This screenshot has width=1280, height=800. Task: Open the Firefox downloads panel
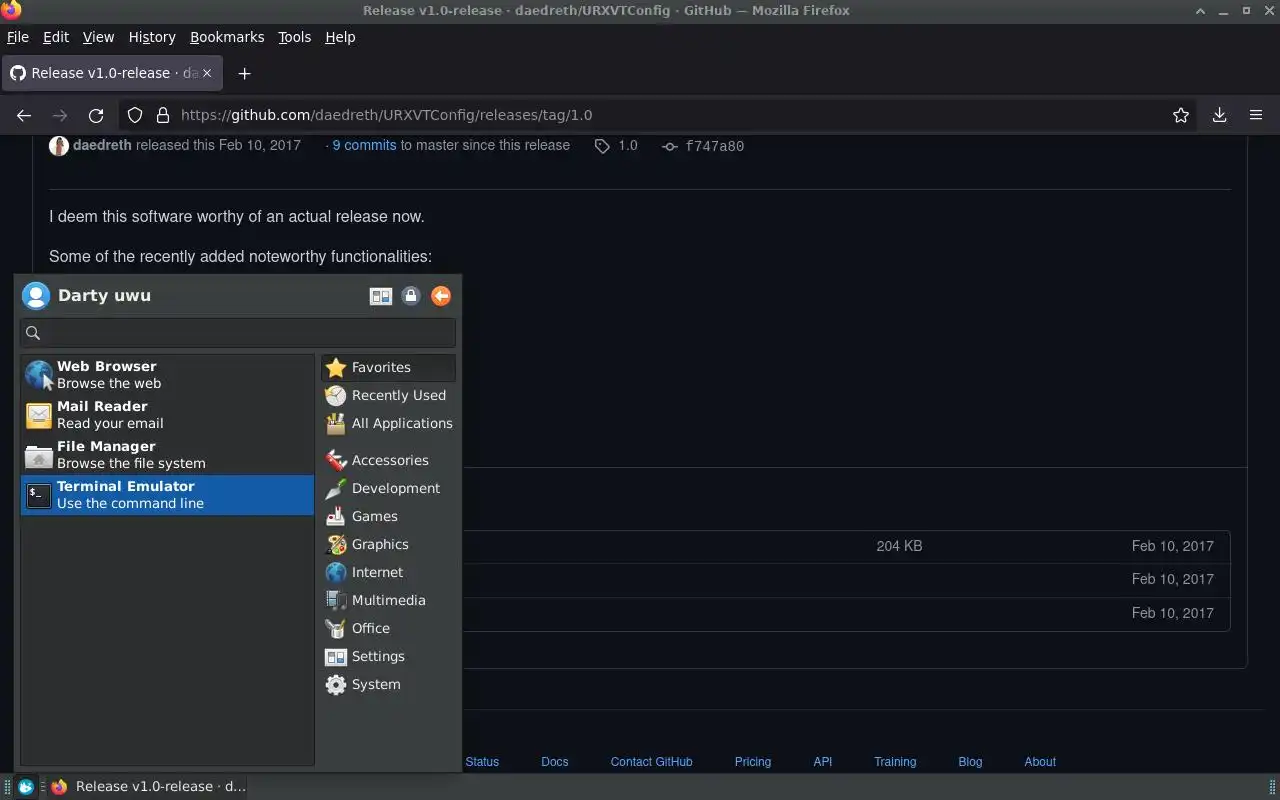1220,115
